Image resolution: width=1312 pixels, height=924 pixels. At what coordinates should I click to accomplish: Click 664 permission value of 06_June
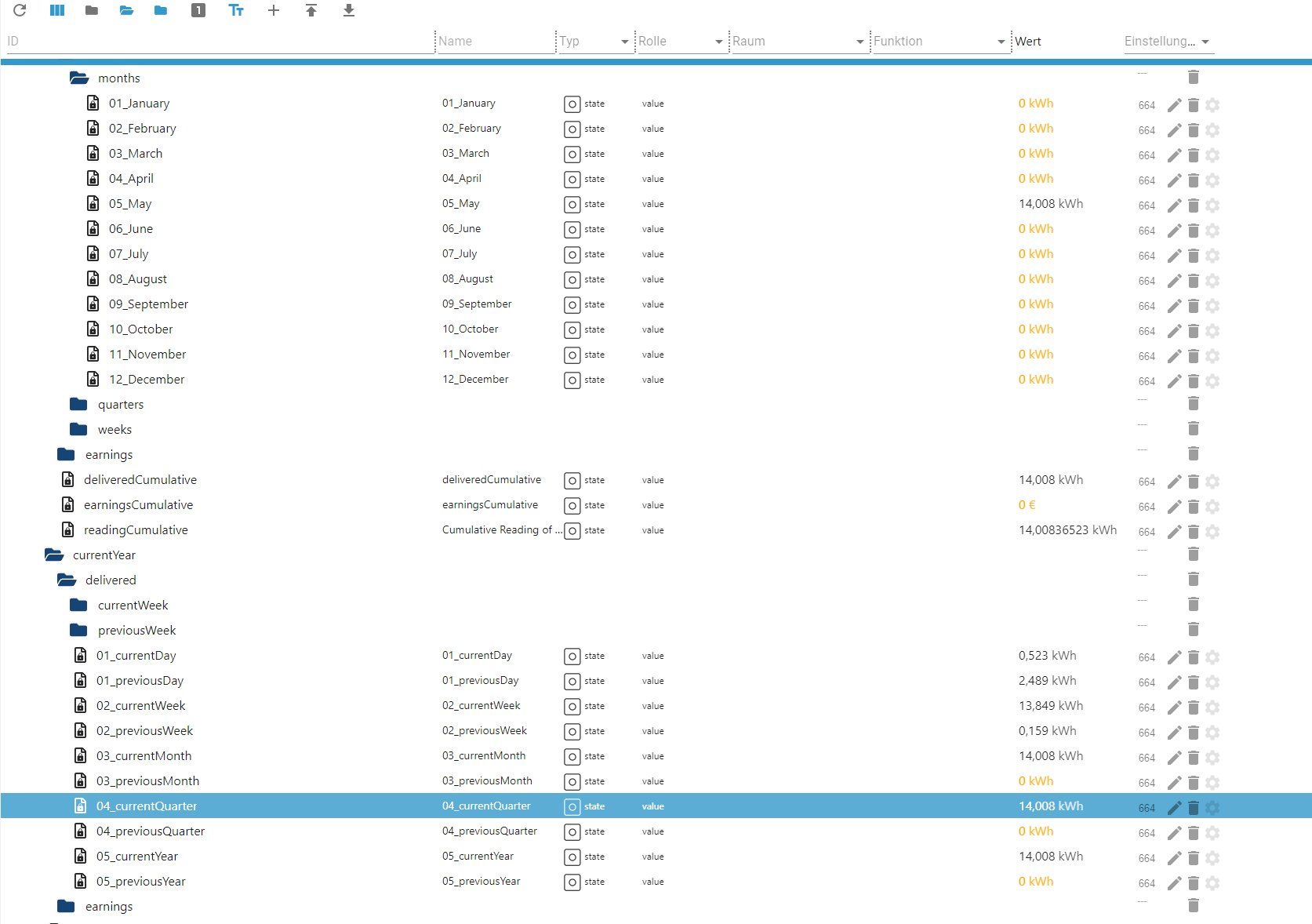[x=1147, y=231]
